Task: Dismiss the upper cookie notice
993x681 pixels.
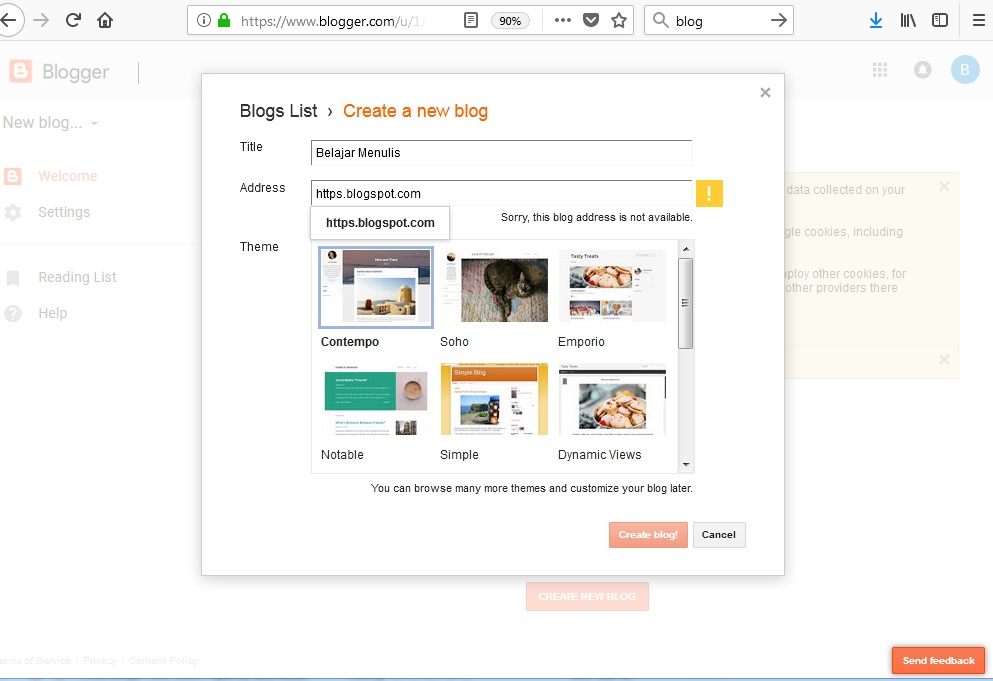Action: 944,186
